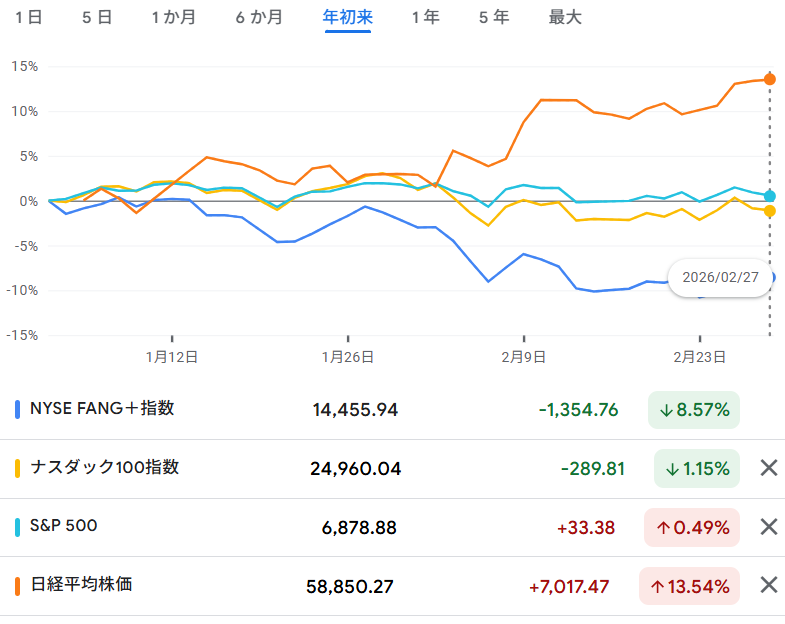Click the blue color marker beside NYSE FANG+
This screenshot has height=624, width=785.
18,410
